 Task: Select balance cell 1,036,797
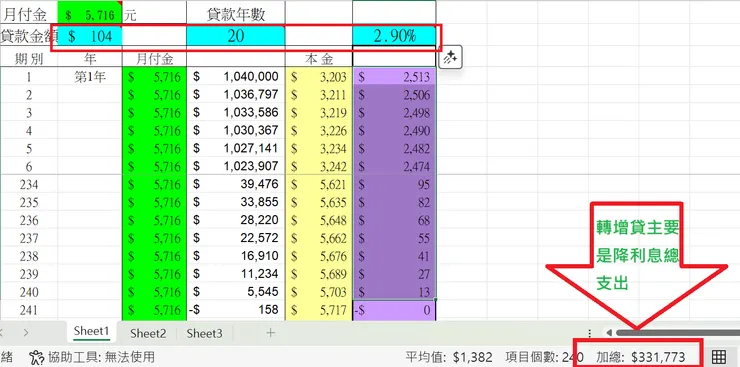(x=235, y=95)
